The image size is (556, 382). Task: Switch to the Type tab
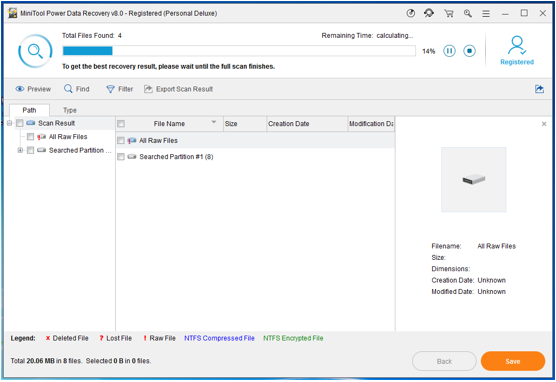70,110
